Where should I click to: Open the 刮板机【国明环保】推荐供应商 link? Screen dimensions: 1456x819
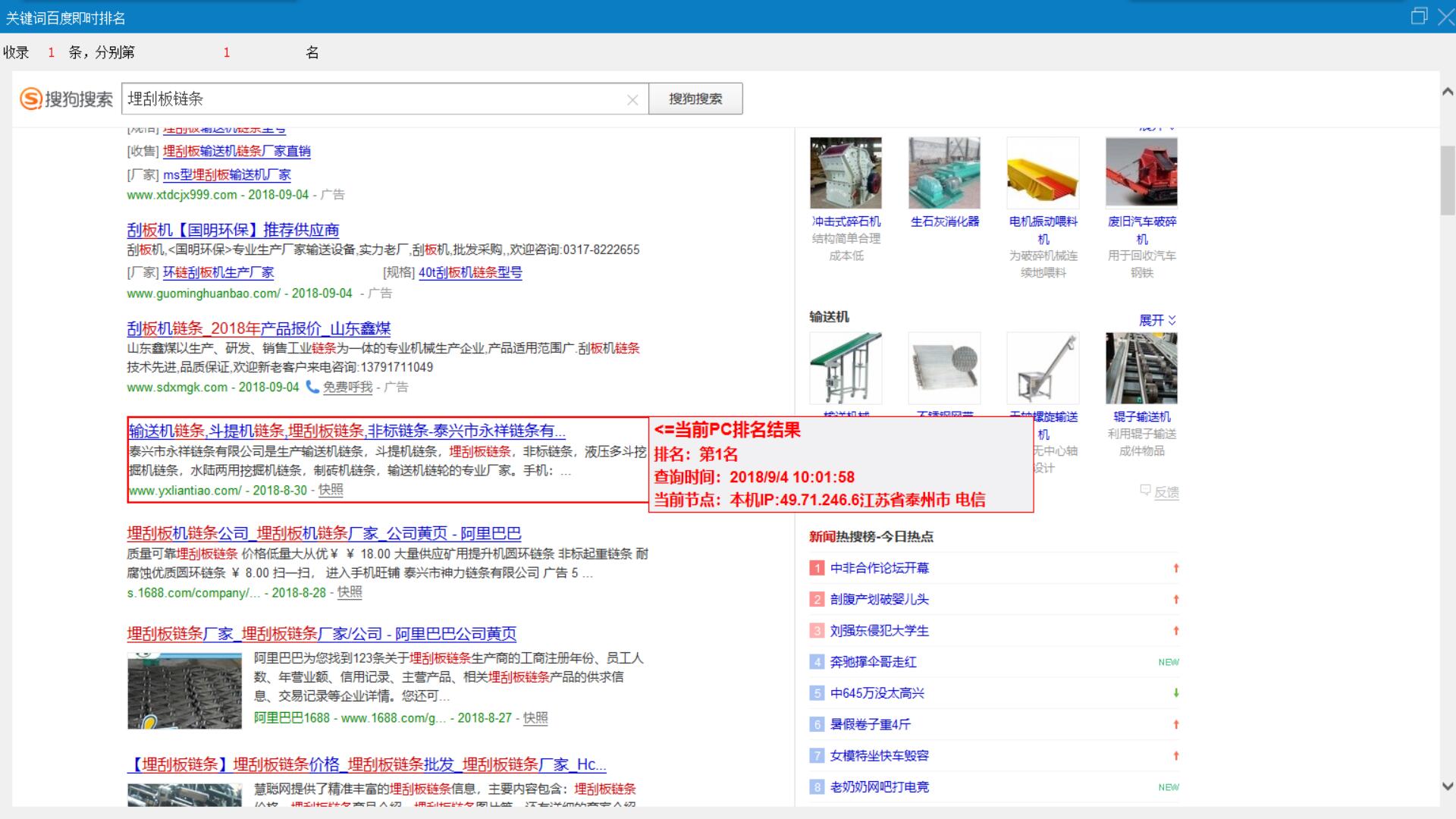(233, 230)
